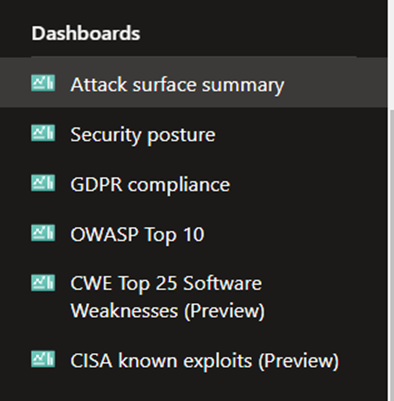This screenshot has width=394, height=401.
Task: Click the CISA known exploits chart icon
Action: (x=43, y=359)
